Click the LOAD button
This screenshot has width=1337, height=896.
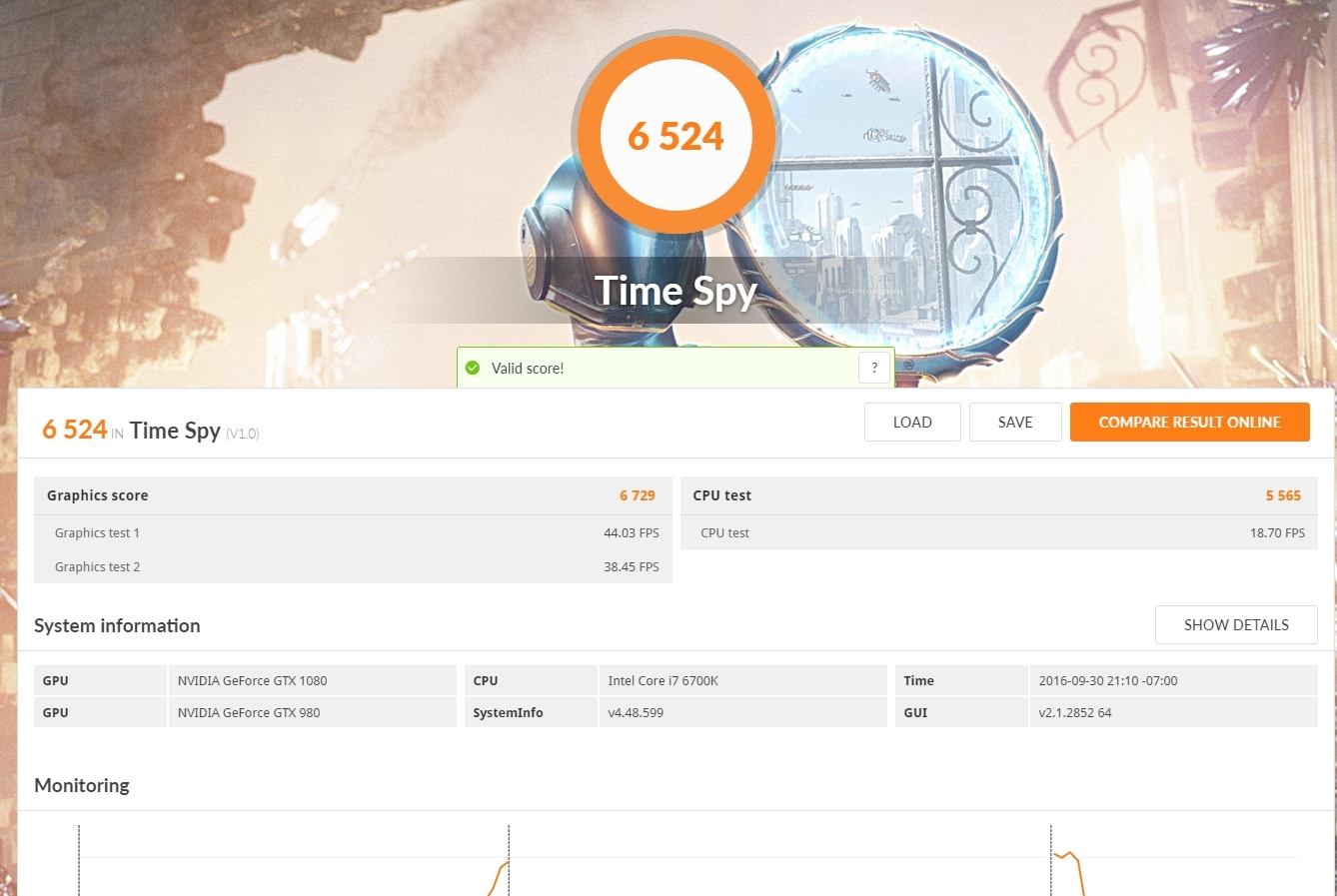(x=912, y=423)
